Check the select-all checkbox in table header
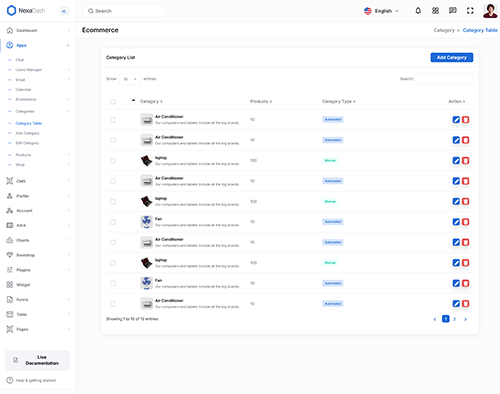The image size is (500, 394). 113,101
